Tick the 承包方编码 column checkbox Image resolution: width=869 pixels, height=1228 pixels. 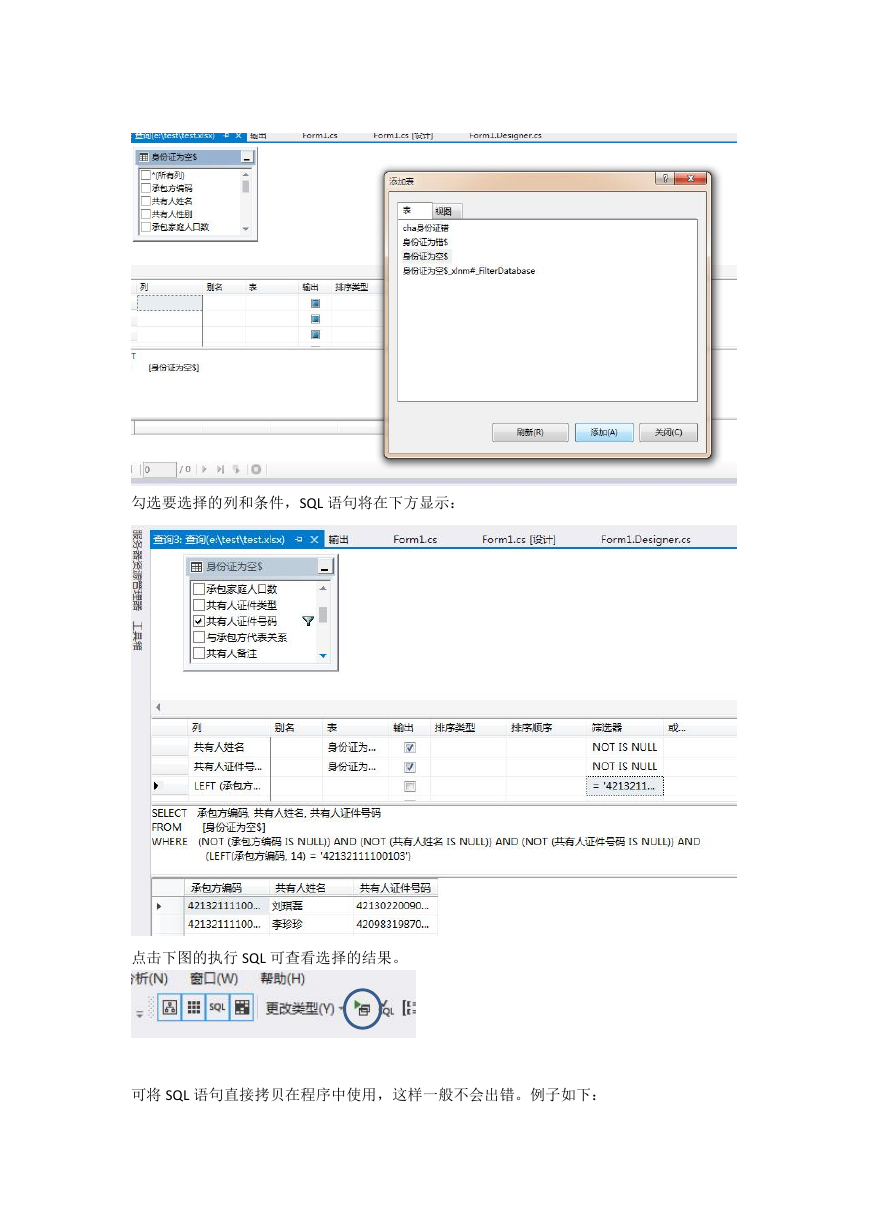click(145, 188)
